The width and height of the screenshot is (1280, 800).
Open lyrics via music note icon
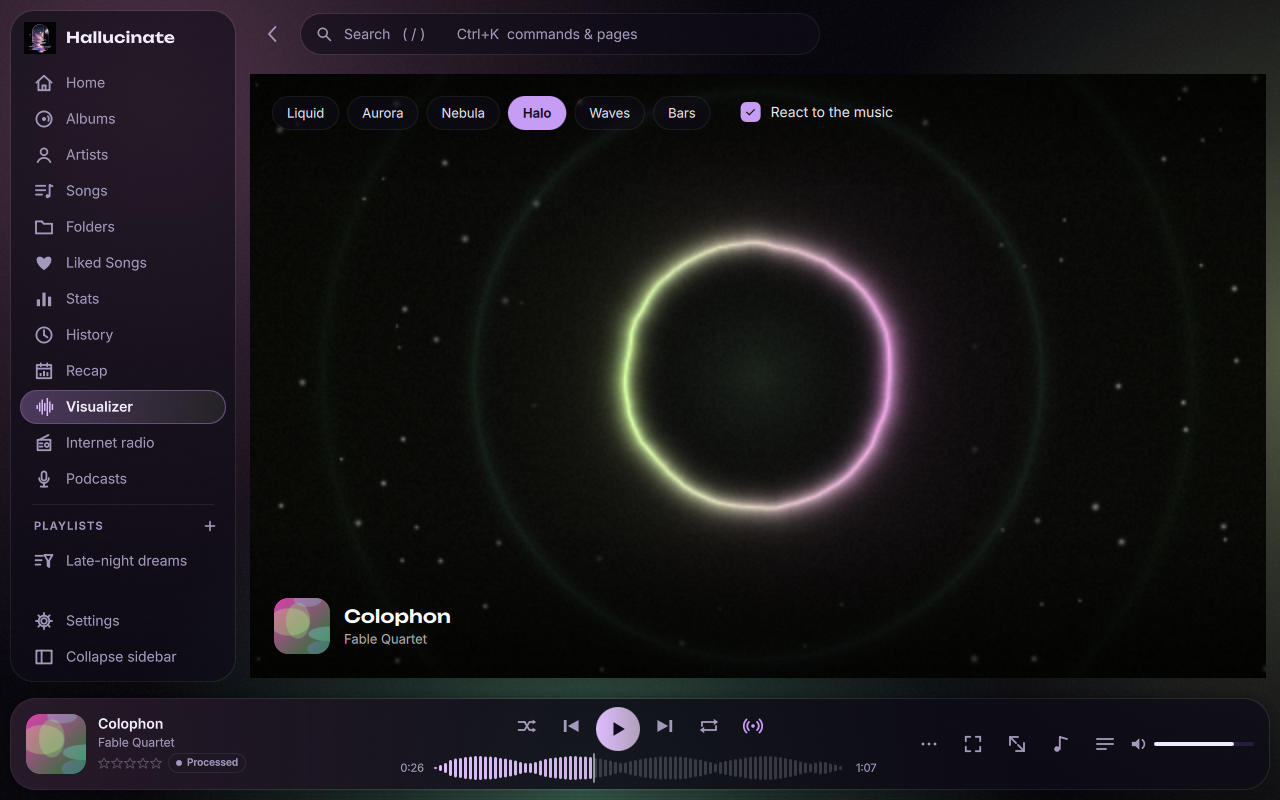coord(1061,744)
